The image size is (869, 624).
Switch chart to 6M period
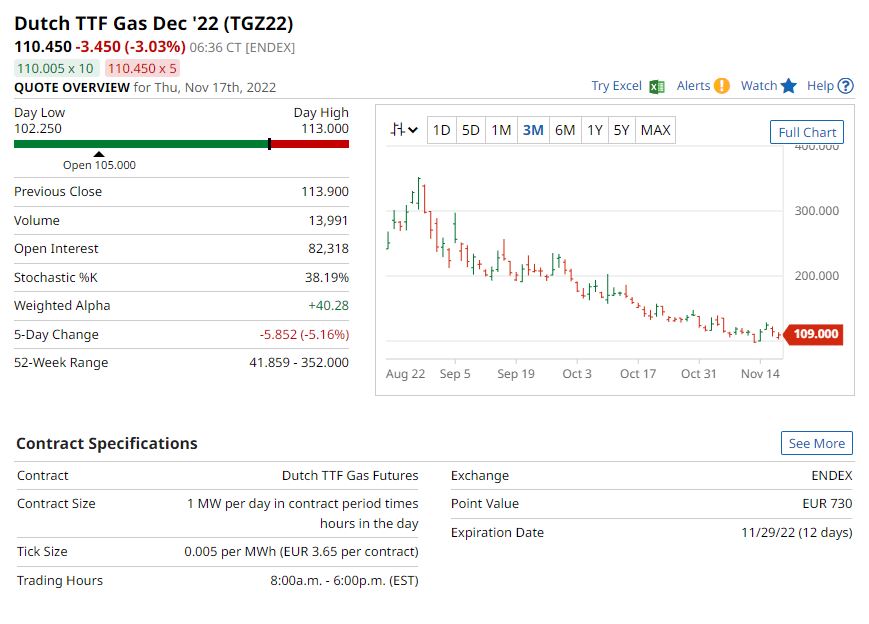pos(565,130)
